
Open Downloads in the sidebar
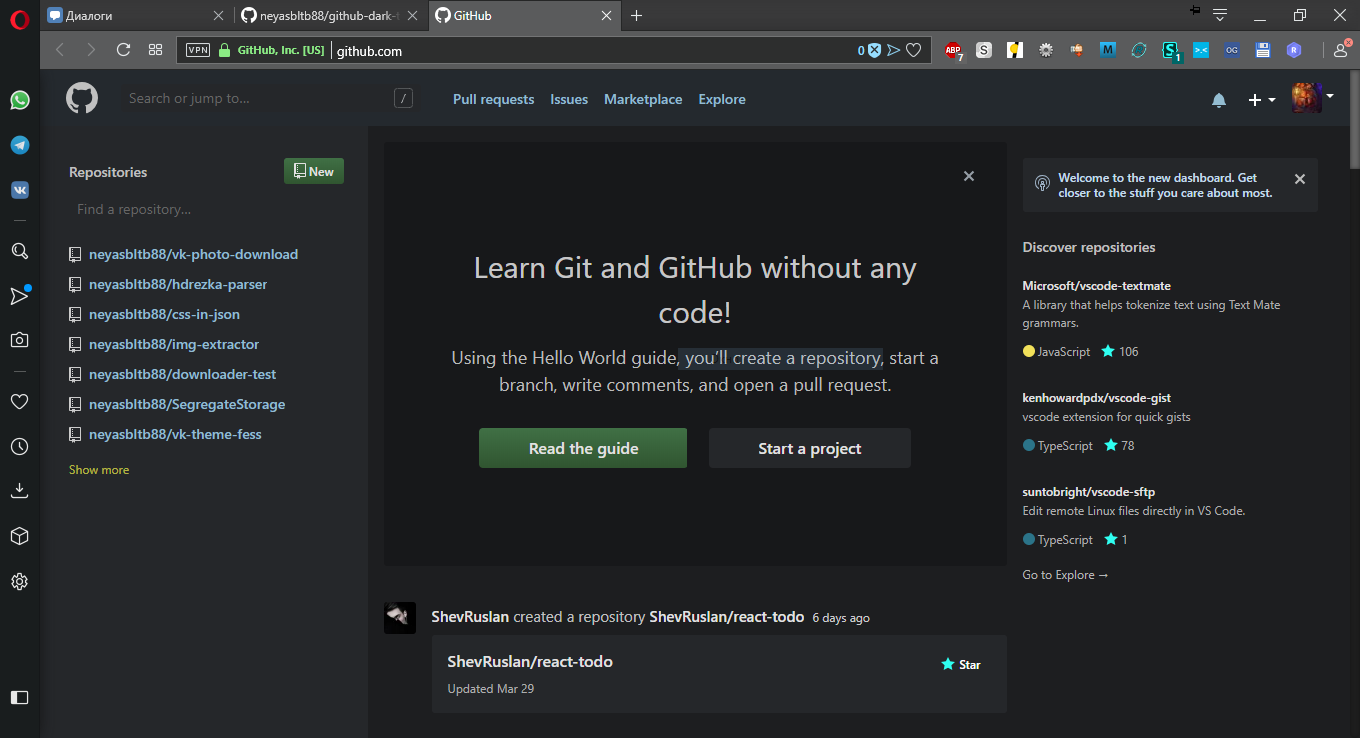tap(19, 491)
